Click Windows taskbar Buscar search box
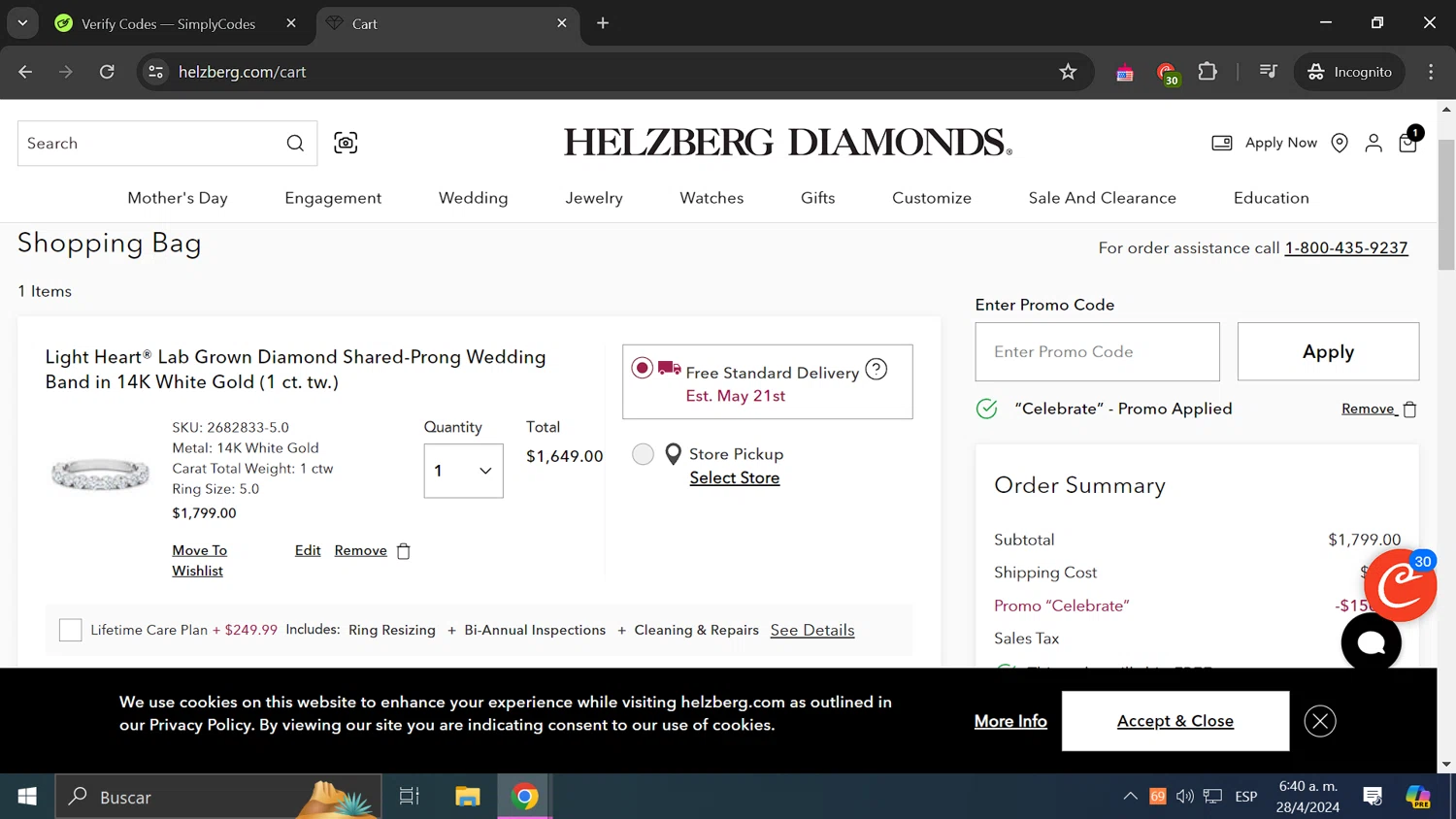Image resolution: width=1456 pixels, height=819 pixels. pos(218,797)
